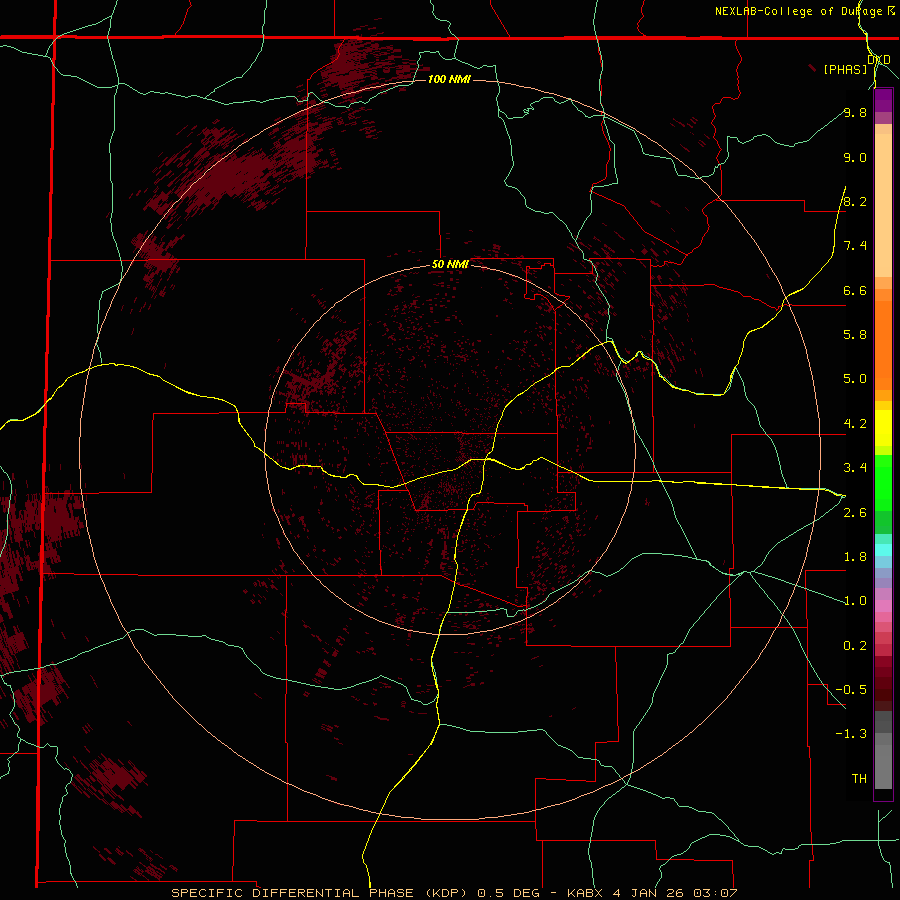
Task: Click the 4 JAN 26 date stamp
Action: [649, 893]
